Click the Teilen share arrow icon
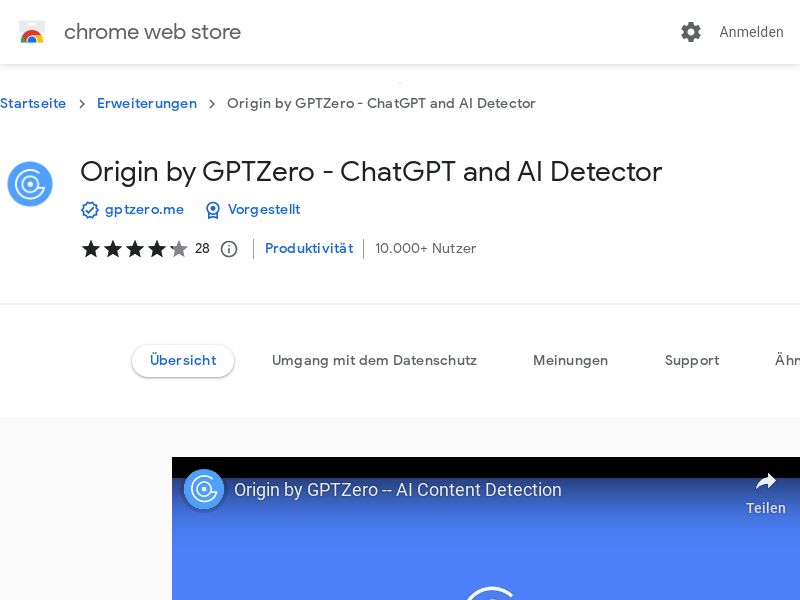 coord(766,481)
